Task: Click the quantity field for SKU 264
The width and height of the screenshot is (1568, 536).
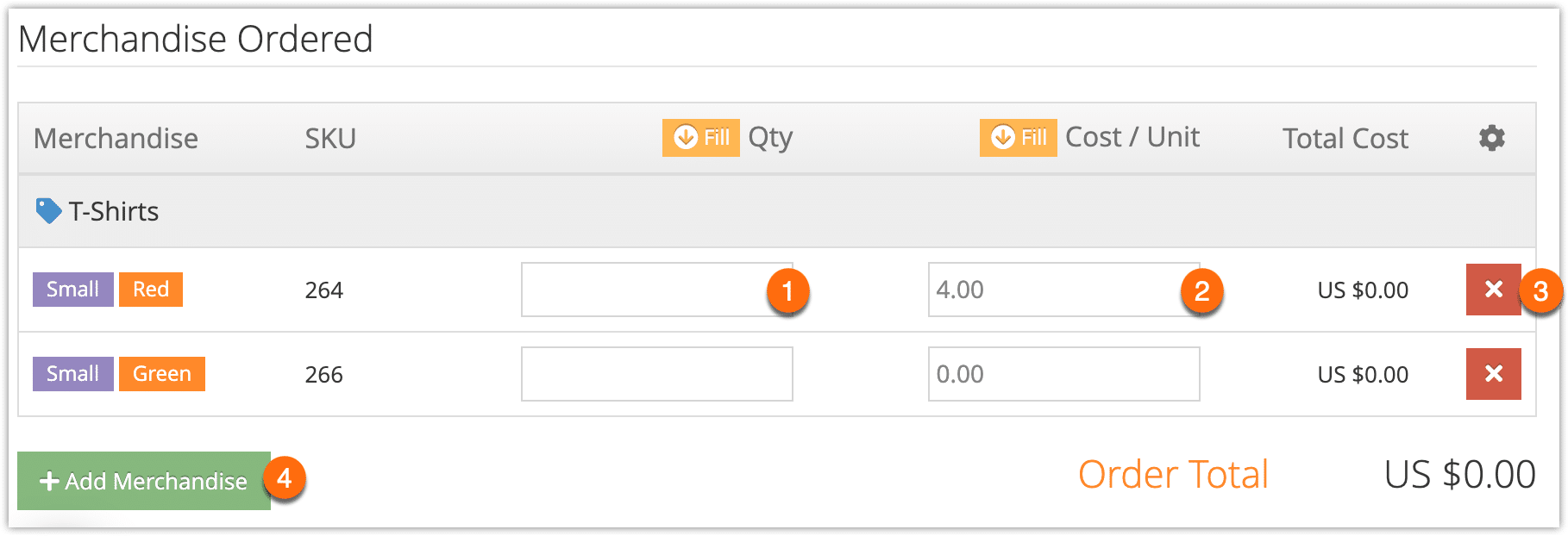Action: pyautogui.click(x=656, y=290)
